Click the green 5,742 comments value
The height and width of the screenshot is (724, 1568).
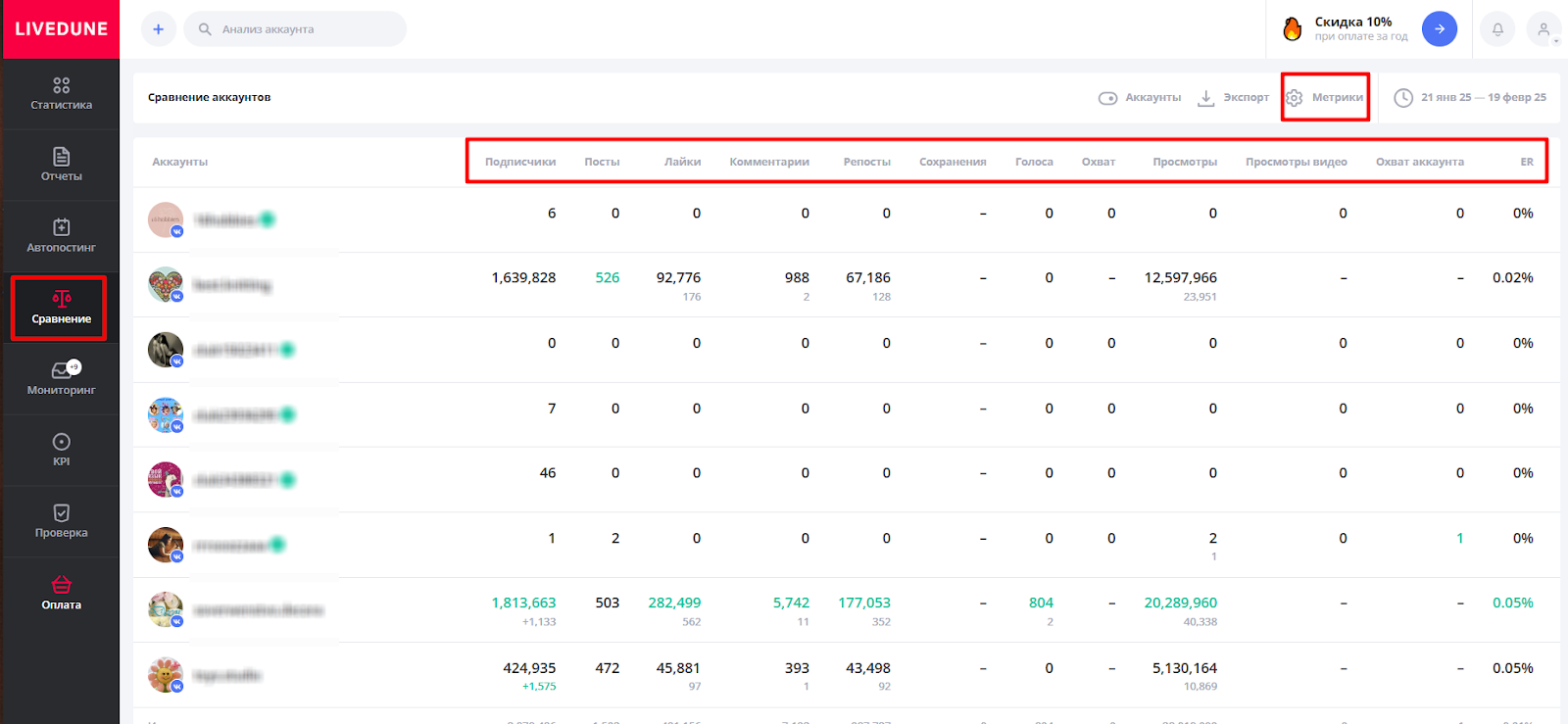coord(791,603)
